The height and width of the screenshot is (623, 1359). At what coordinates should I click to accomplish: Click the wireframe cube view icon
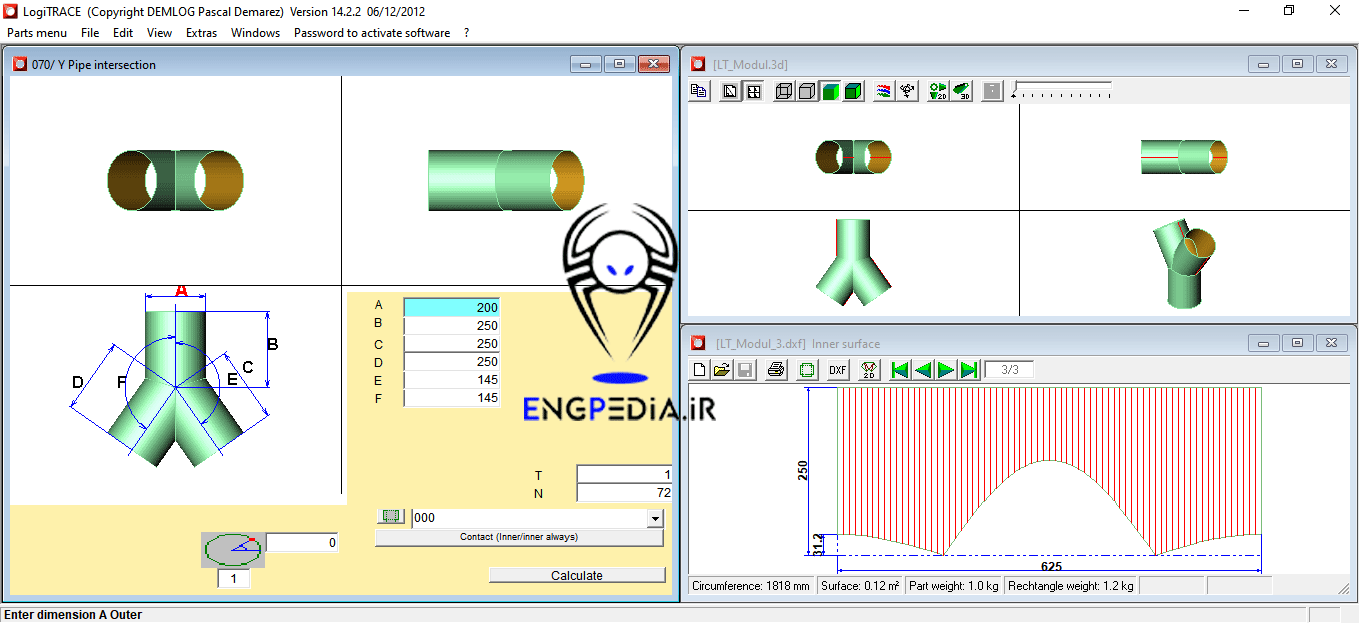[784, 92]
